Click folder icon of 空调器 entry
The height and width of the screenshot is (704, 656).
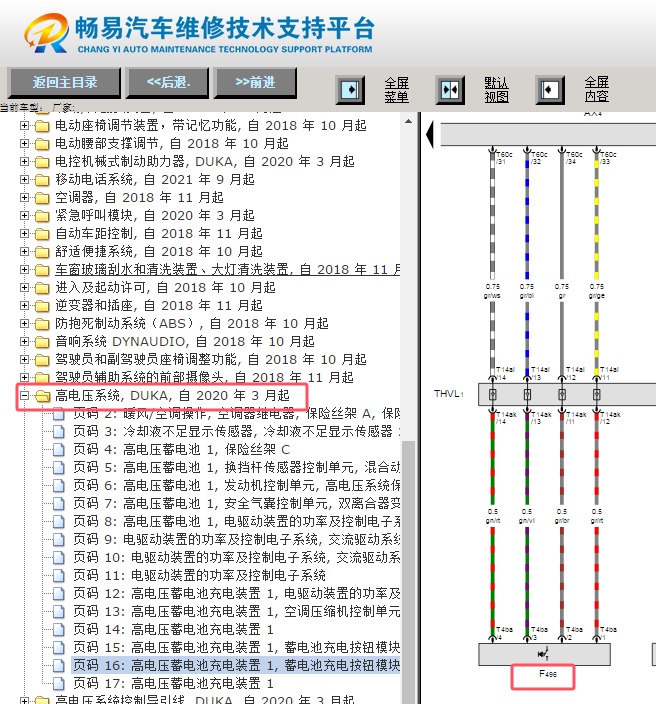pos(42,198)
